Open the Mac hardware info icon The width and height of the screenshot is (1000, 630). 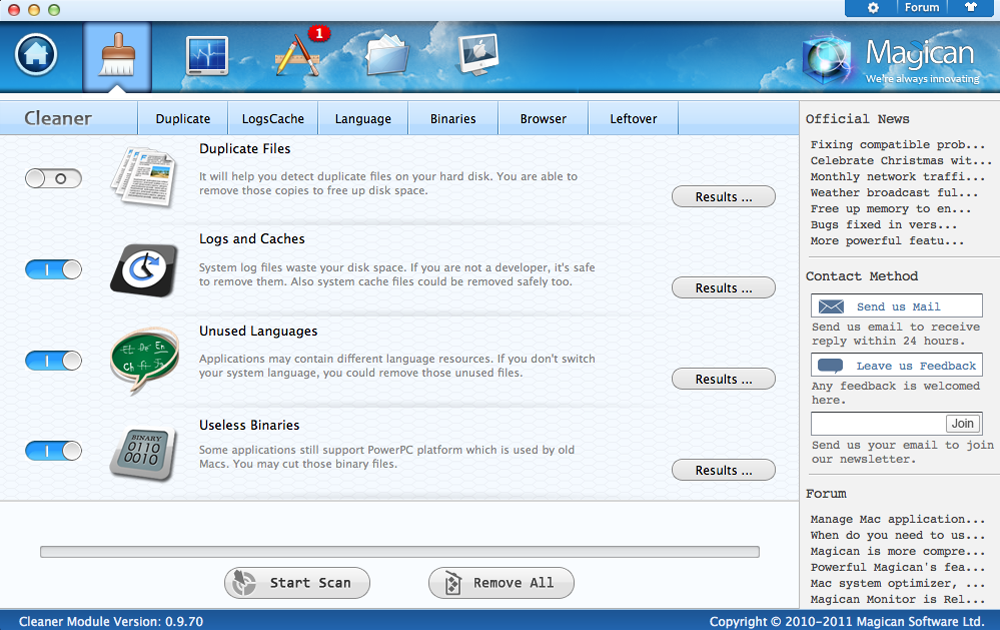[x=477, y=55]
